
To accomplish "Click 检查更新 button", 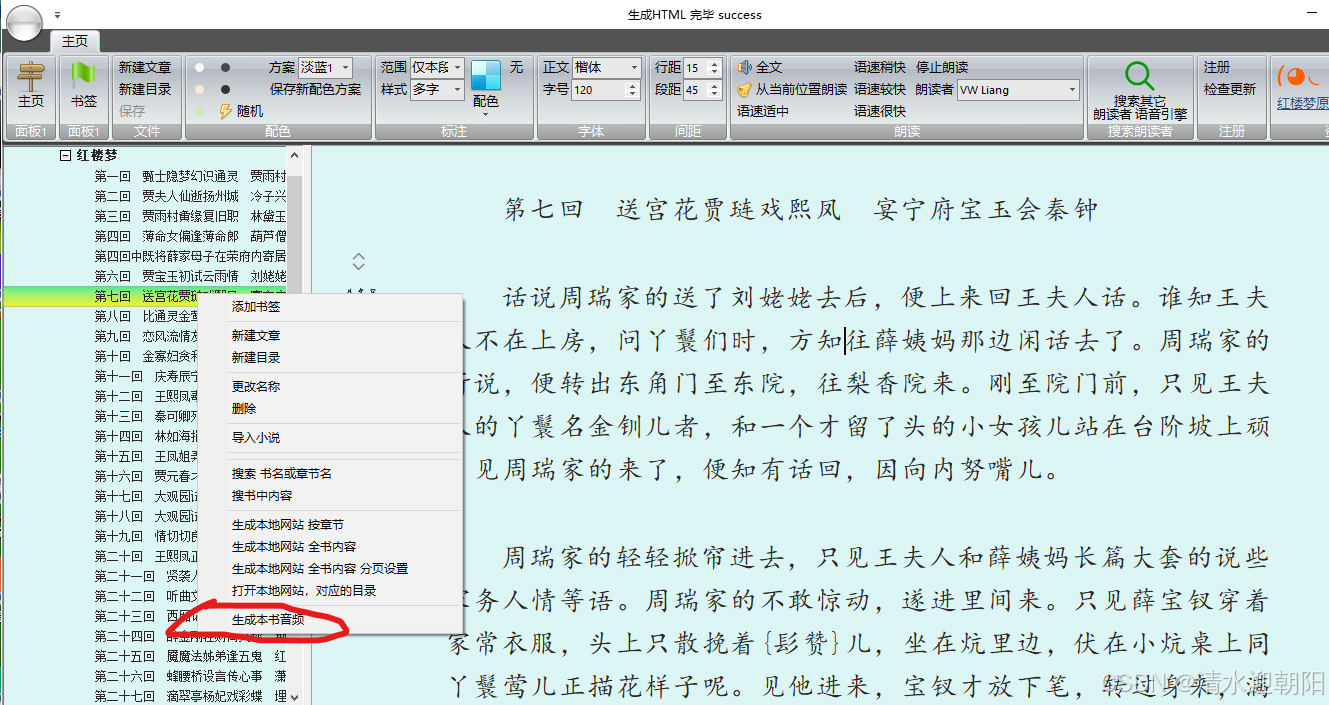I will [1230, 89].
